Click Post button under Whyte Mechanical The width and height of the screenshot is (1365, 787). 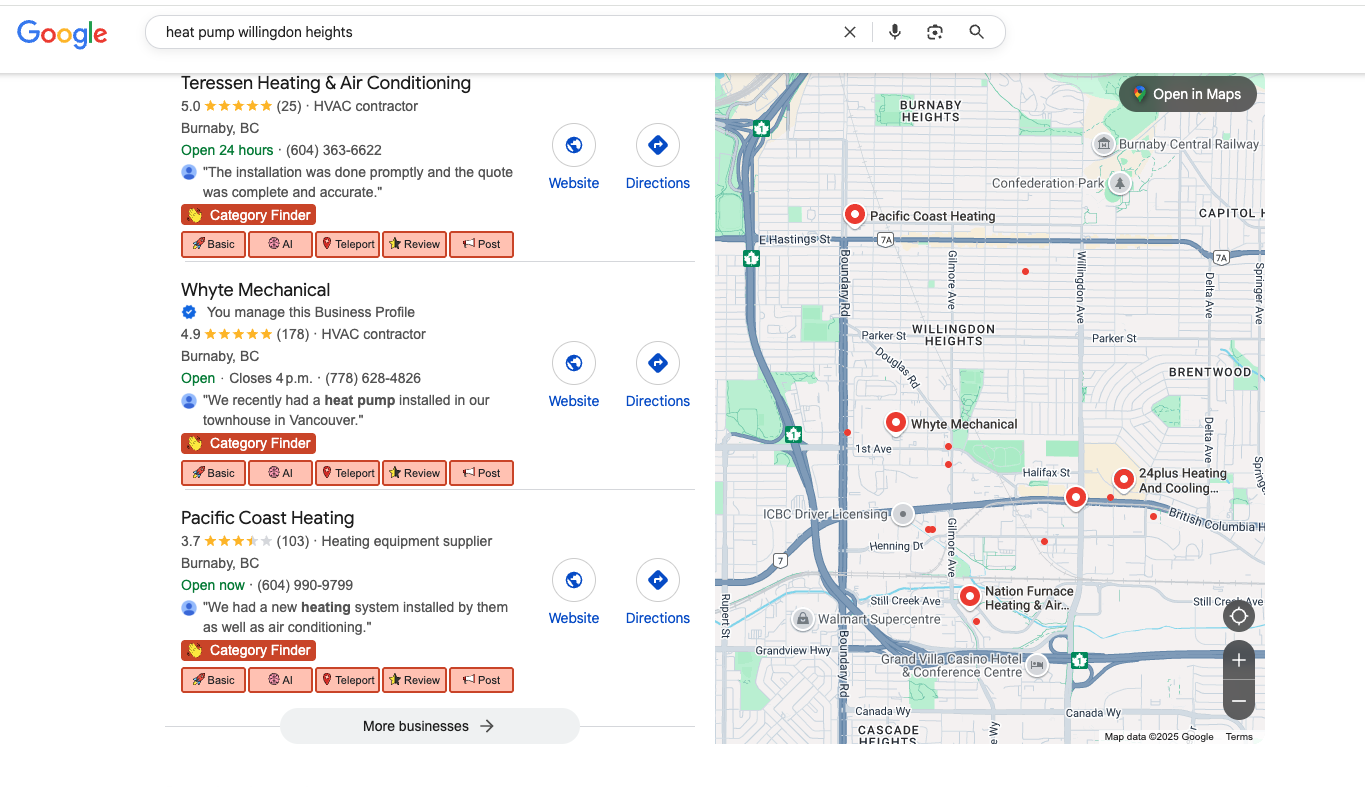[481, 473]
